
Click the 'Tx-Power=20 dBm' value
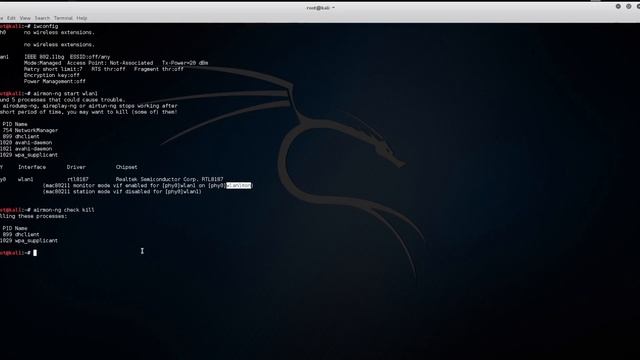(185, 63)
